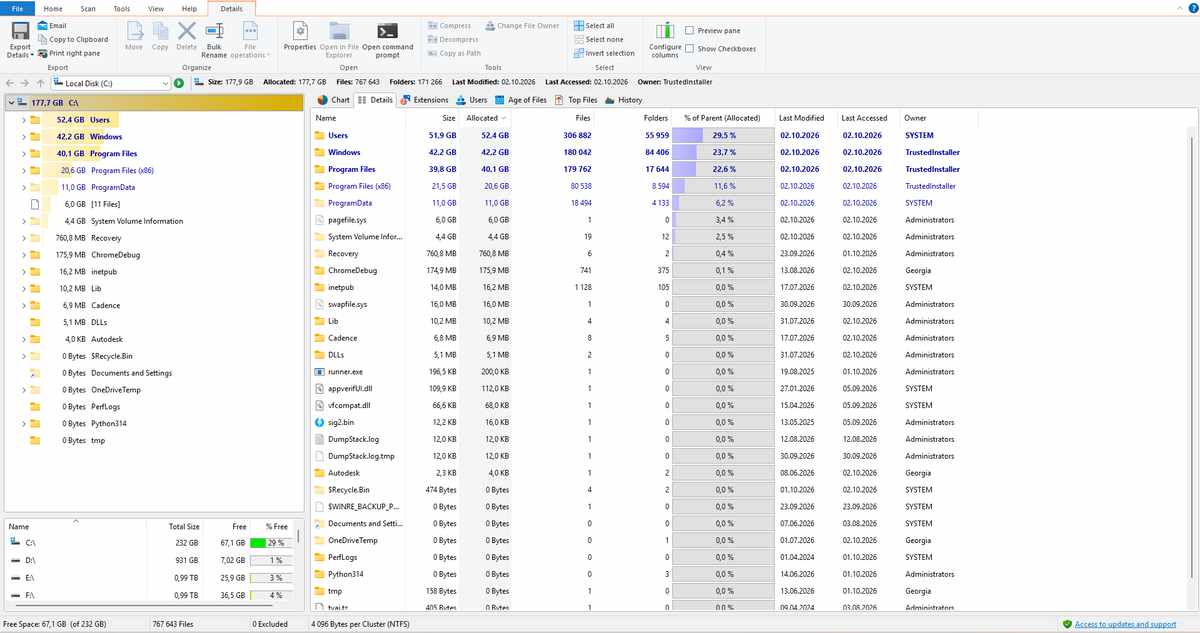Sort by % of Parent (Allocated) header

click(722, 118)
